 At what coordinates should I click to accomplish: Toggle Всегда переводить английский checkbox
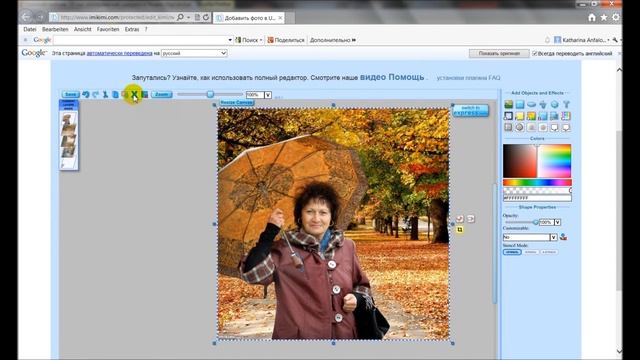pos(534,53)
